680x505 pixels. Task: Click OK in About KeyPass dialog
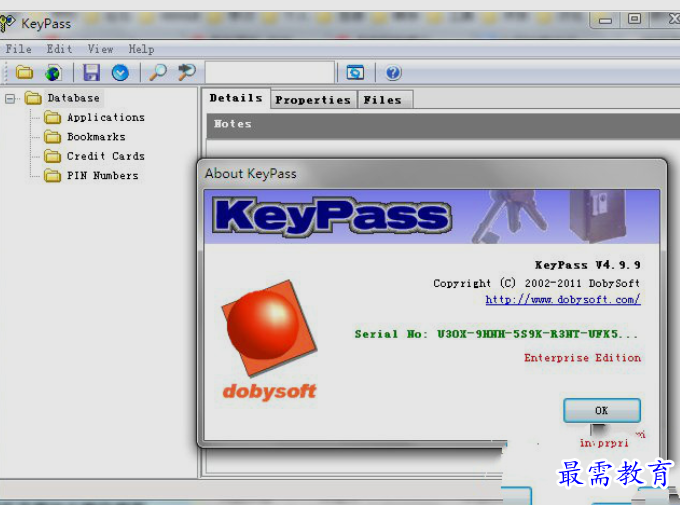point(602,410)
